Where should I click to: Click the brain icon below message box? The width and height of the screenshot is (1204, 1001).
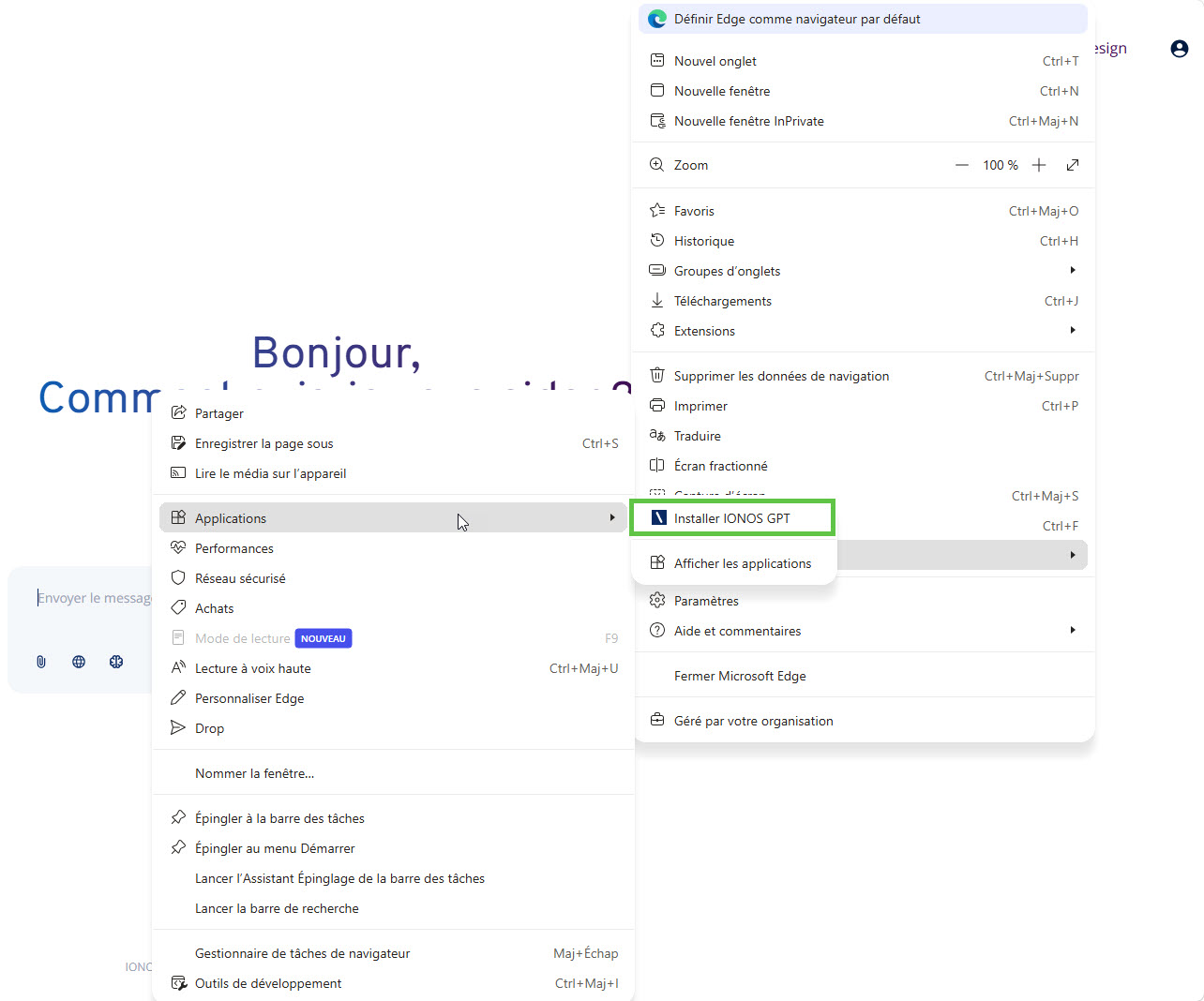pyautogui.click(x=116, y=662)
